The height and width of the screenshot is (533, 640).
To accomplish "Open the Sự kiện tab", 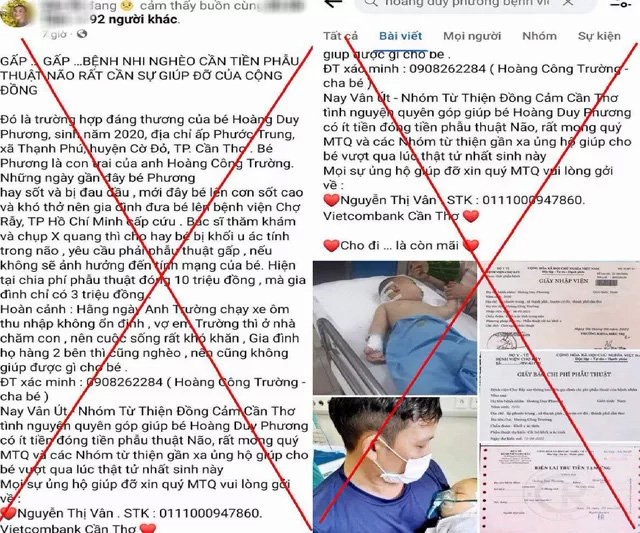I will point(599,36).
